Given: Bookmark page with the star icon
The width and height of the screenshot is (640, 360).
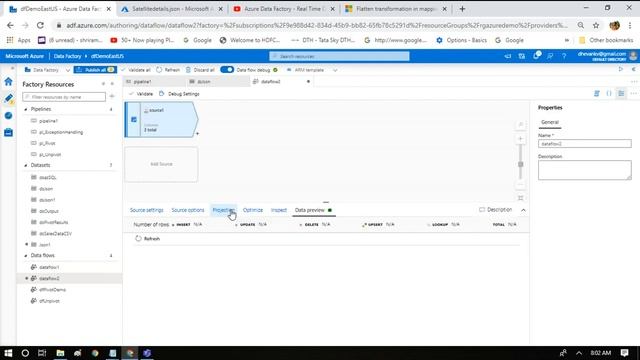Looking at the screenshot, I should point(596,25).
